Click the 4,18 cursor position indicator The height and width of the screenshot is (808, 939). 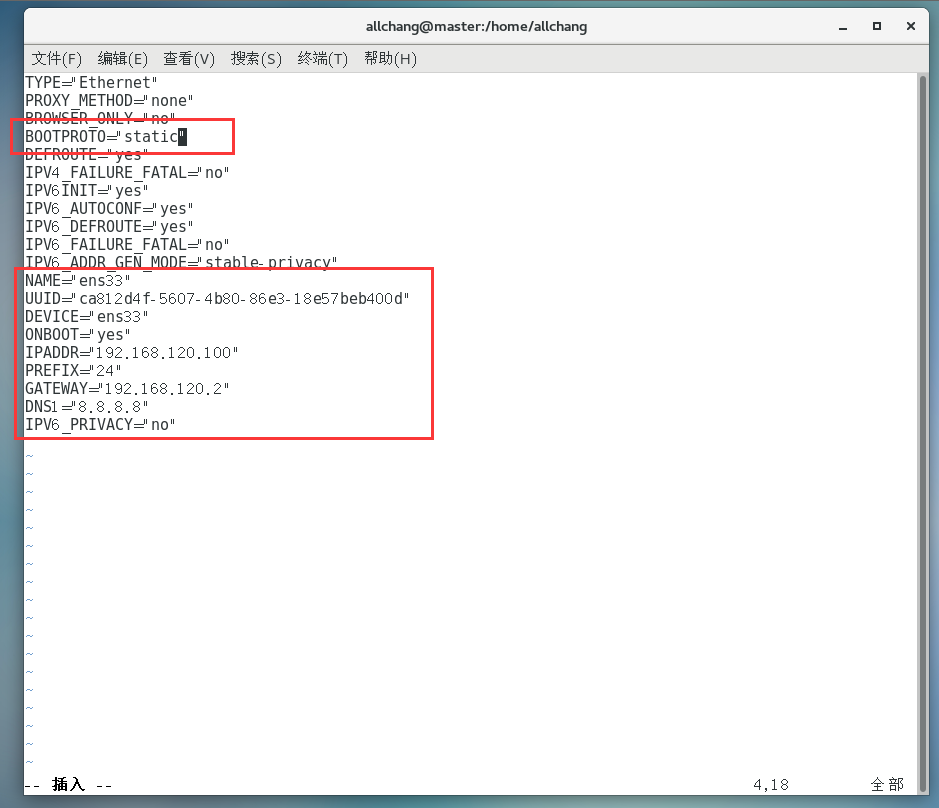771,785
